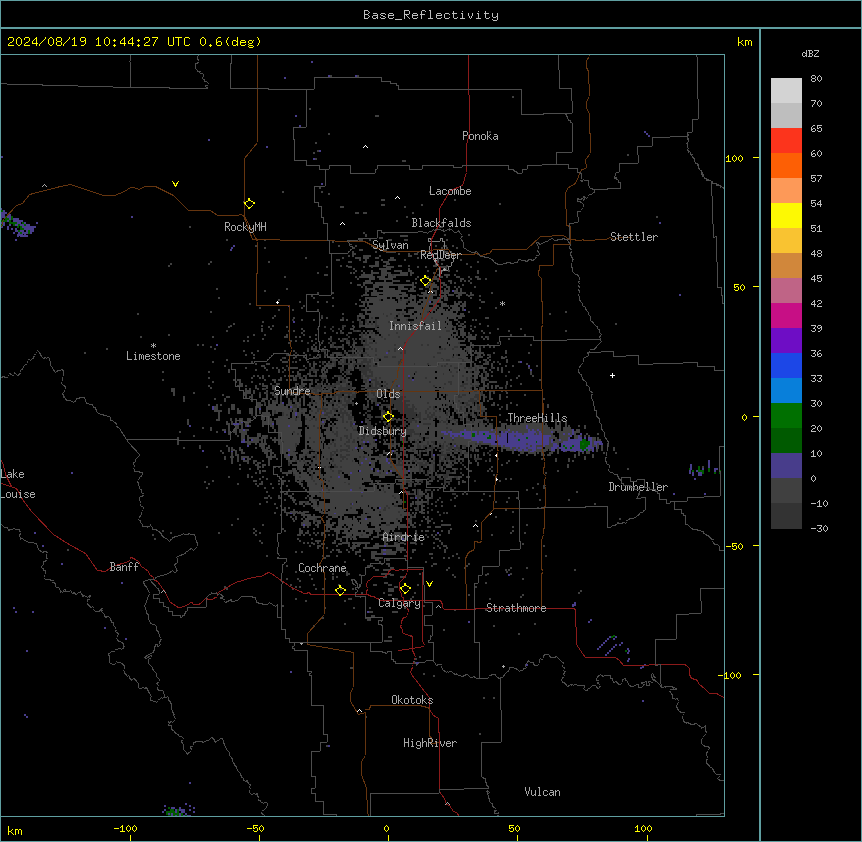The image size is (862, 842).
Task: Click the yellow station marker near RockyMH
Action: (249, 204)
